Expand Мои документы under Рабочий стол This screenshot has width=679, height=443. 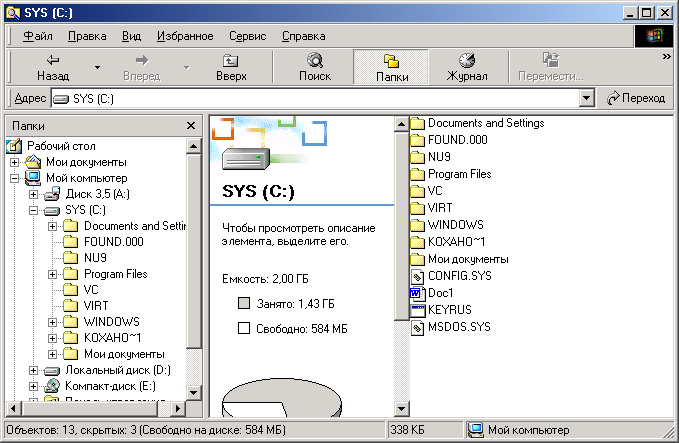coord(14,162)
